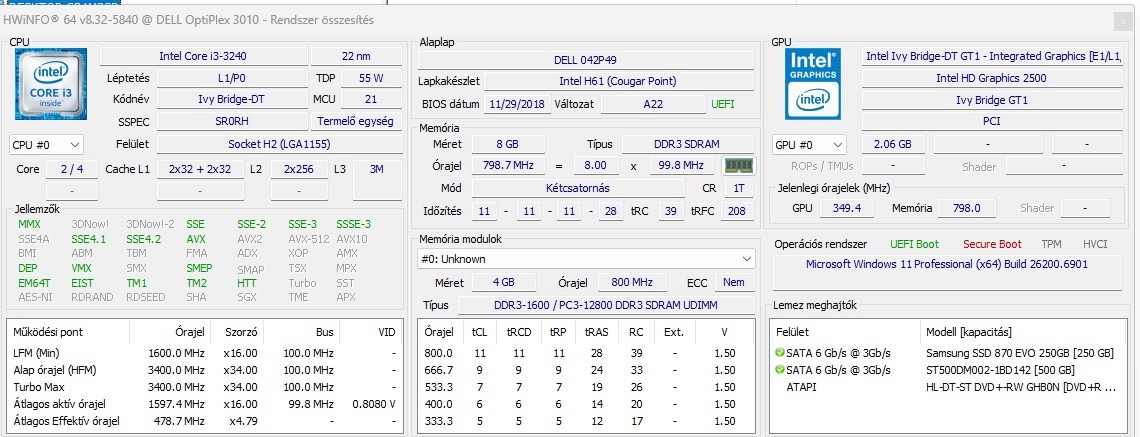This screenshot has width=1140, height=437.
Task: Click the TPM status label
Action: (1051, 244)
